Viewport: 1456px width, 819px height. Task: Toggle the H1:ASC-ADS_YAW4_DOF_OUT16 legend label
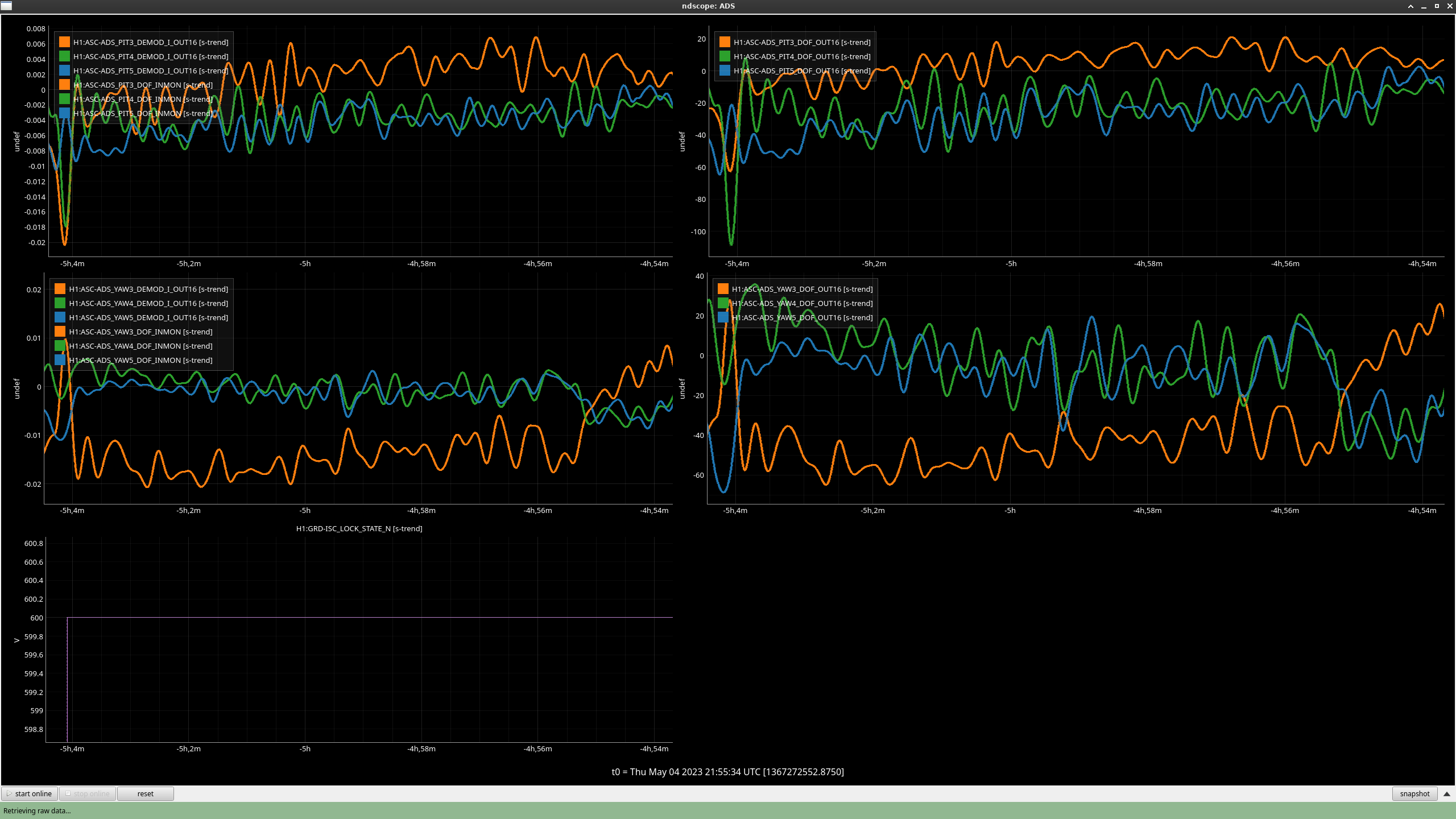pyautogui.click(x=802, y=303)
